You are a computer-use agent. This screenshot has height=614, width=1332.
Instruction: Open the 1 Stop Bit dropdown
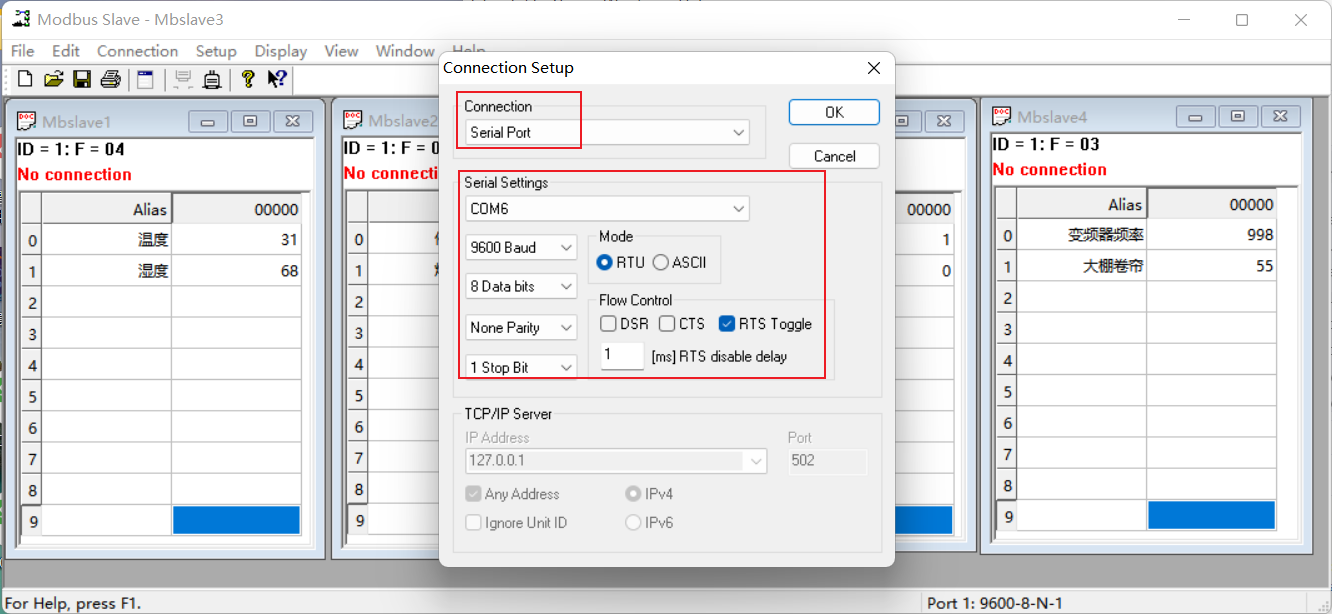point(521,367)
